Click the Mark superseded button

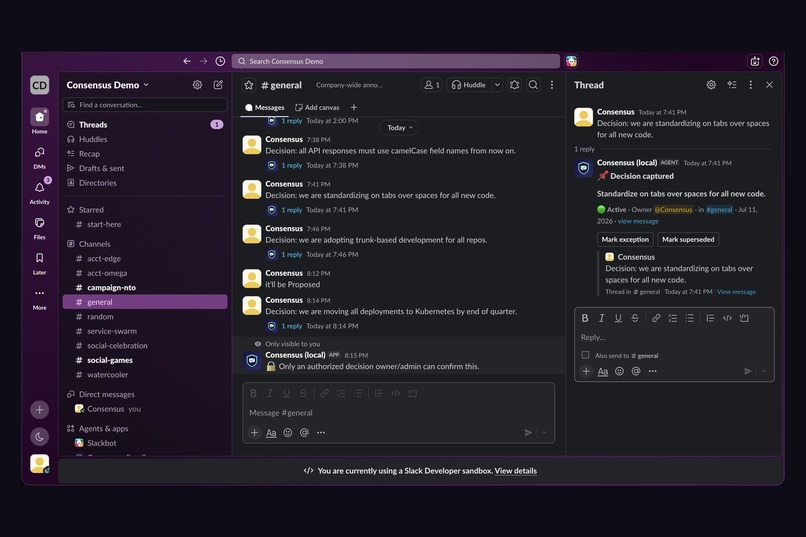pyautogui.click(x=688, y=239)
